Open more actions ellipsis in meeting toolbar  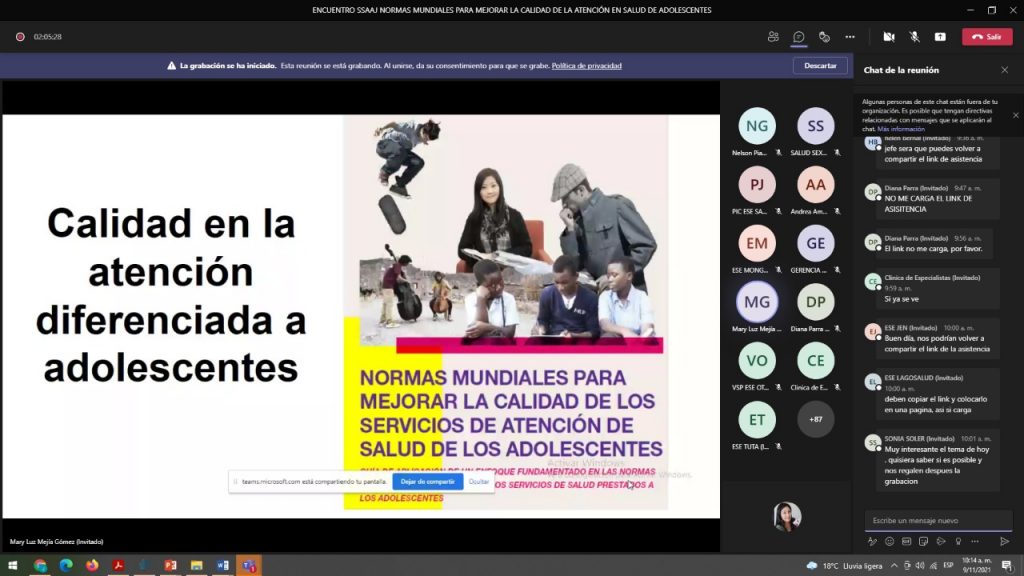pos(850,37)
